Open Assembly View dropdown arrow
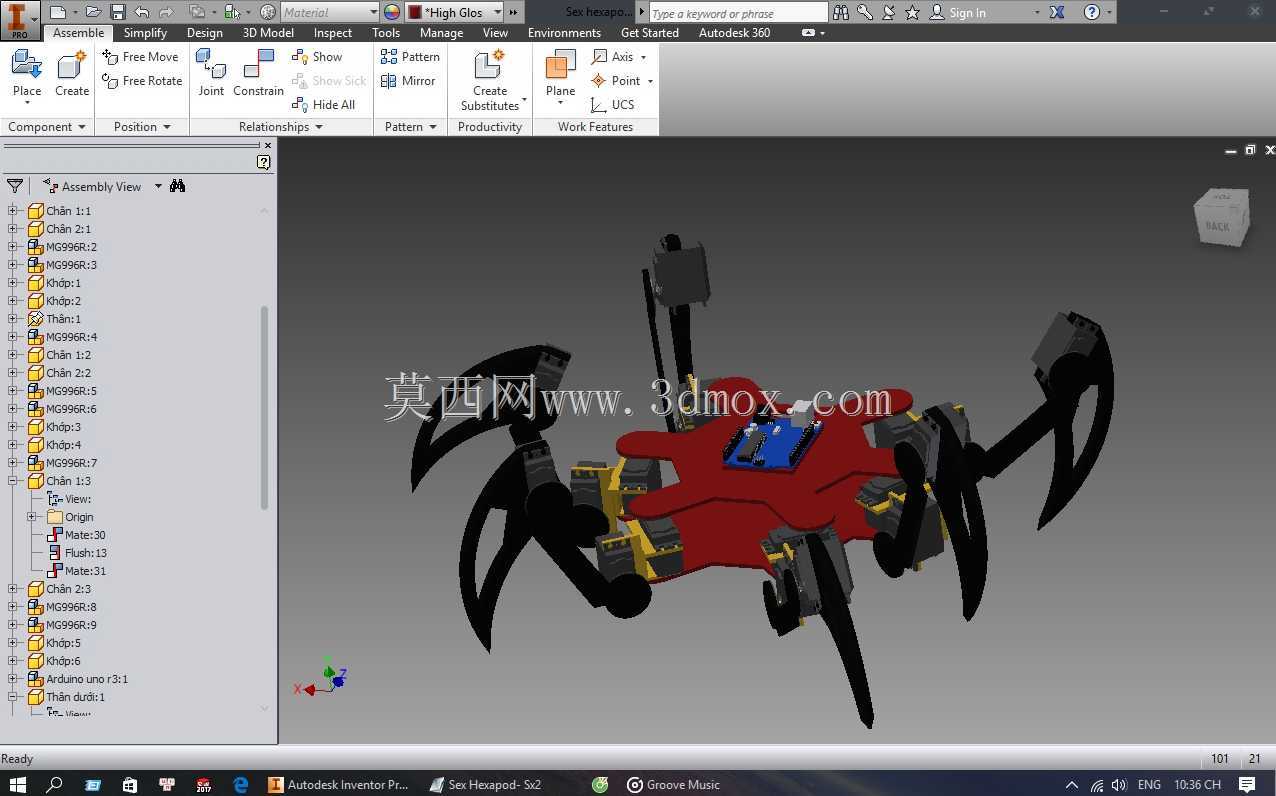This screenshot has height=796, width=1276. tap(158, 186)
